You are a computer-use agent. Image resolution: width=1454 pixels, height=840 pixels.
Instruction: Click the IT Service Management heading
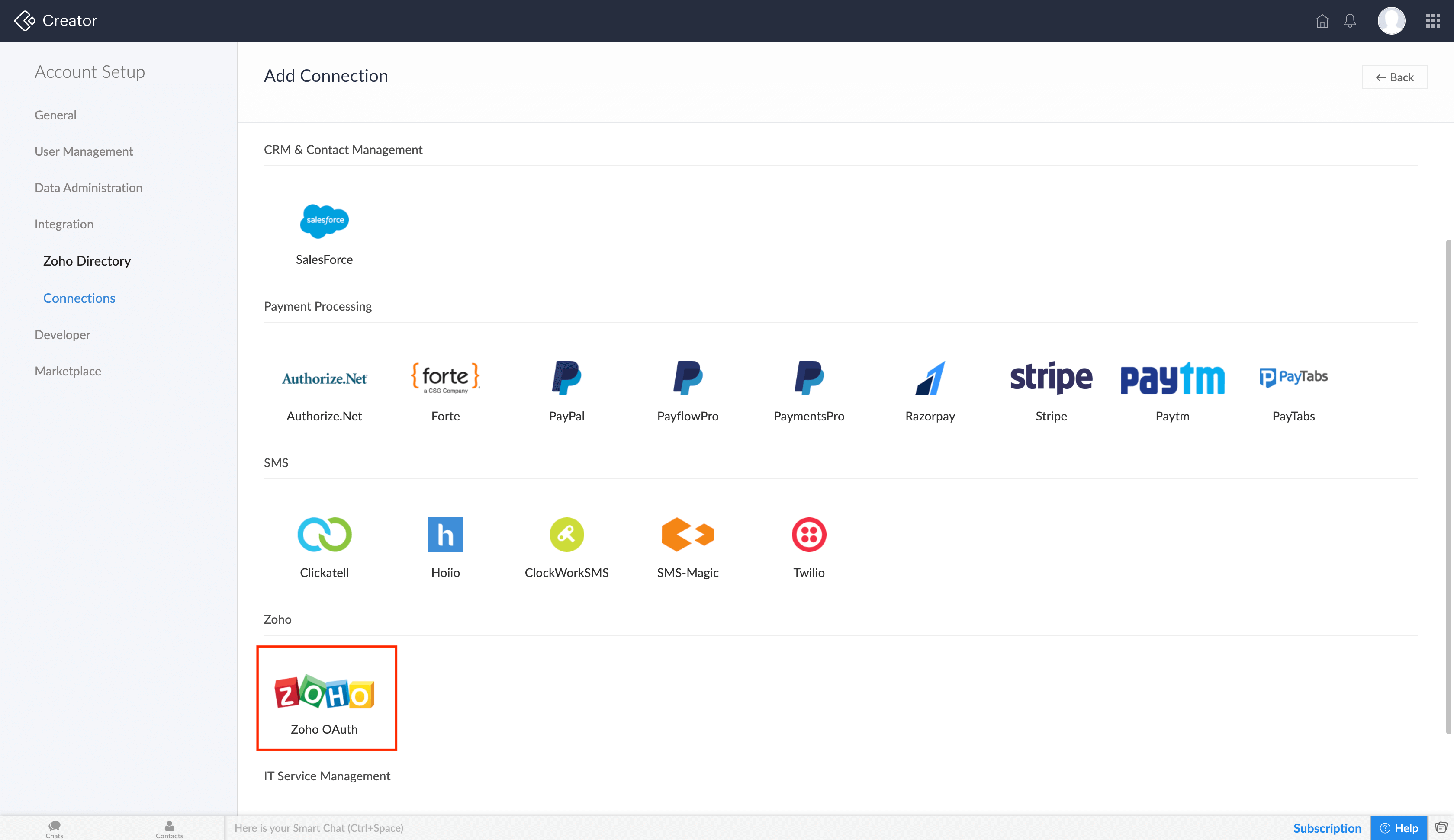coord(327,776)
